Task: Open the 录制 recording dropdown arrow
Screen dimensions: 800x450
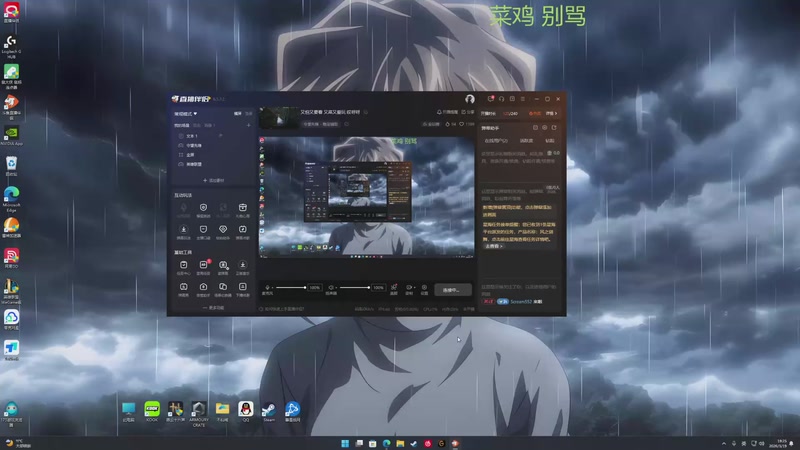Action: tap(414, 288)
